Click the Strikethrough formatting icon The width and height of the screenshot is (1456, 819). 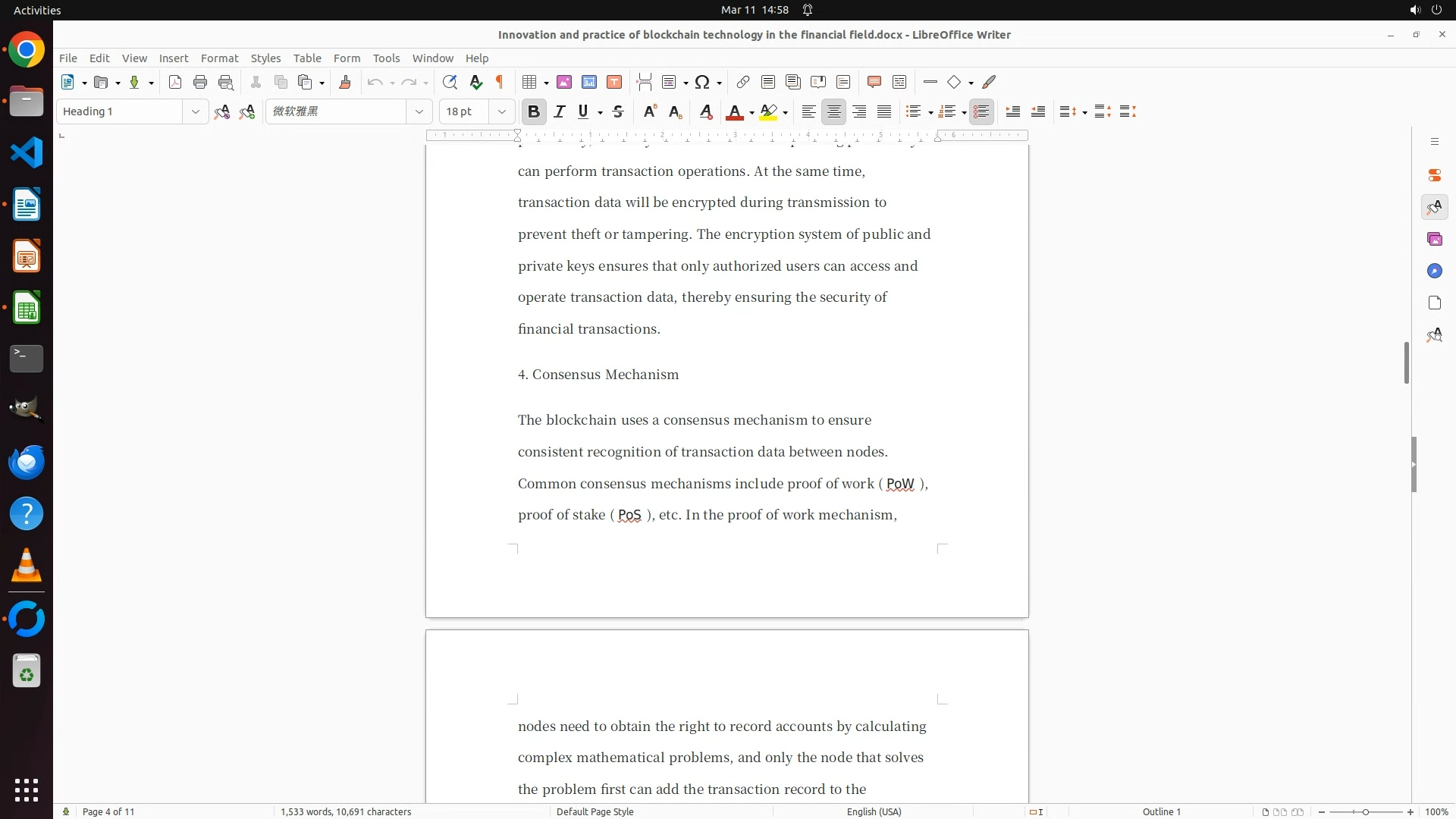pyautogui.click(x=618, y=111)
